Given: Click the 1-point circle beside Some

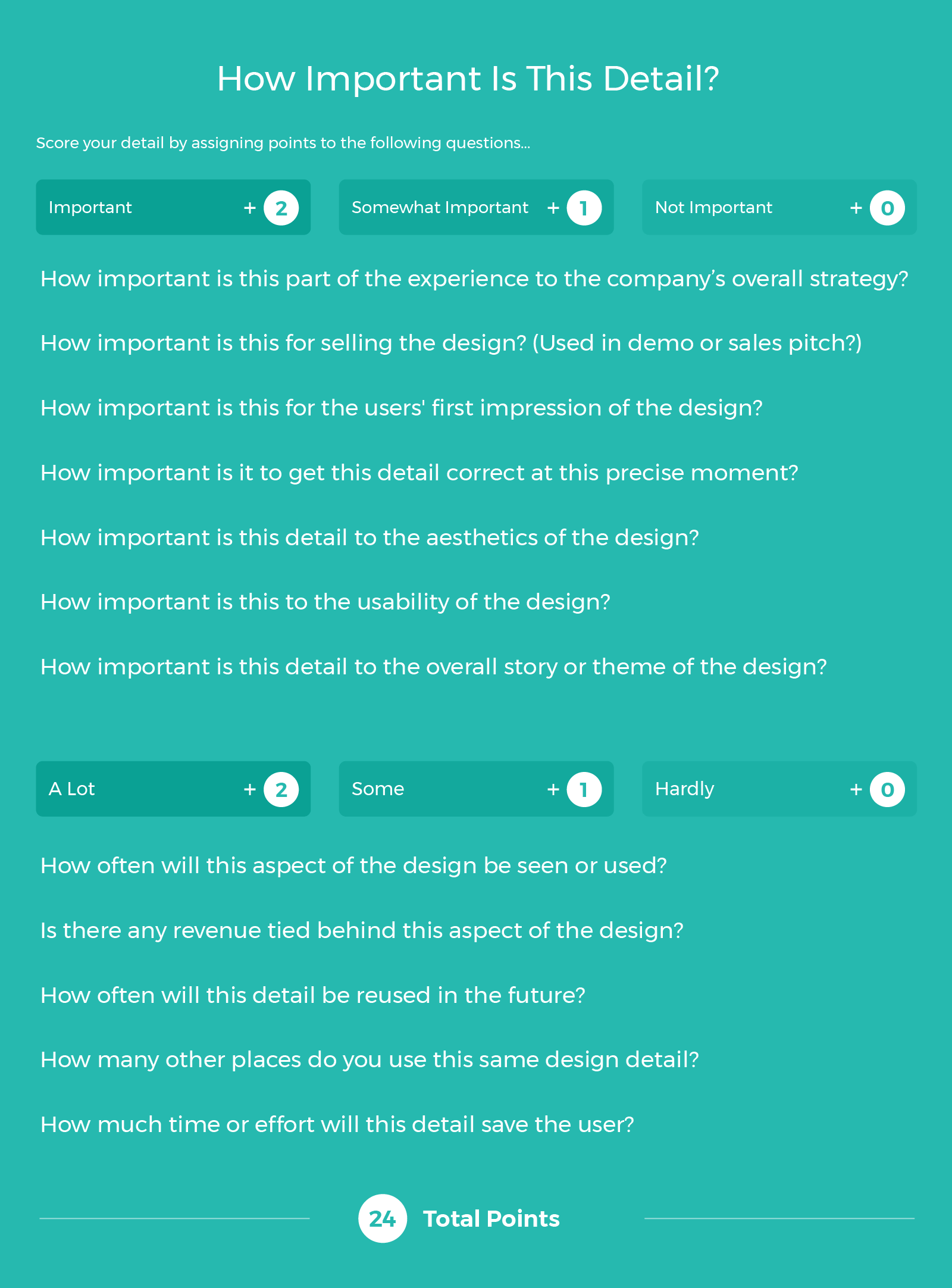Looking at the screenshot, I should tap(584, 789).
